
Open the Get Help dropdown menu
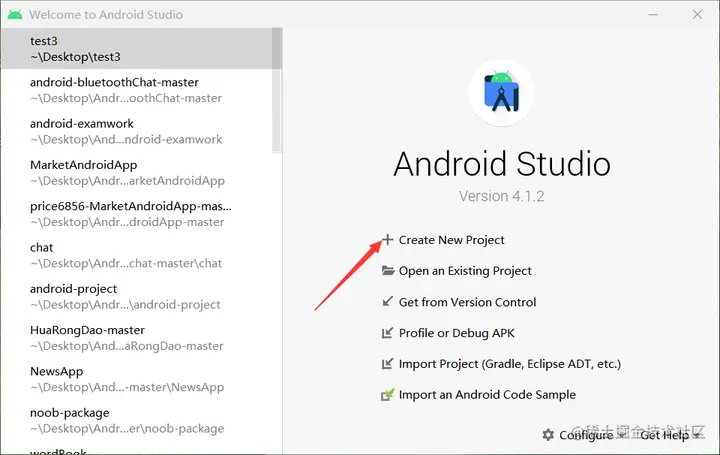pyautogui.click(x=670, y=435)
